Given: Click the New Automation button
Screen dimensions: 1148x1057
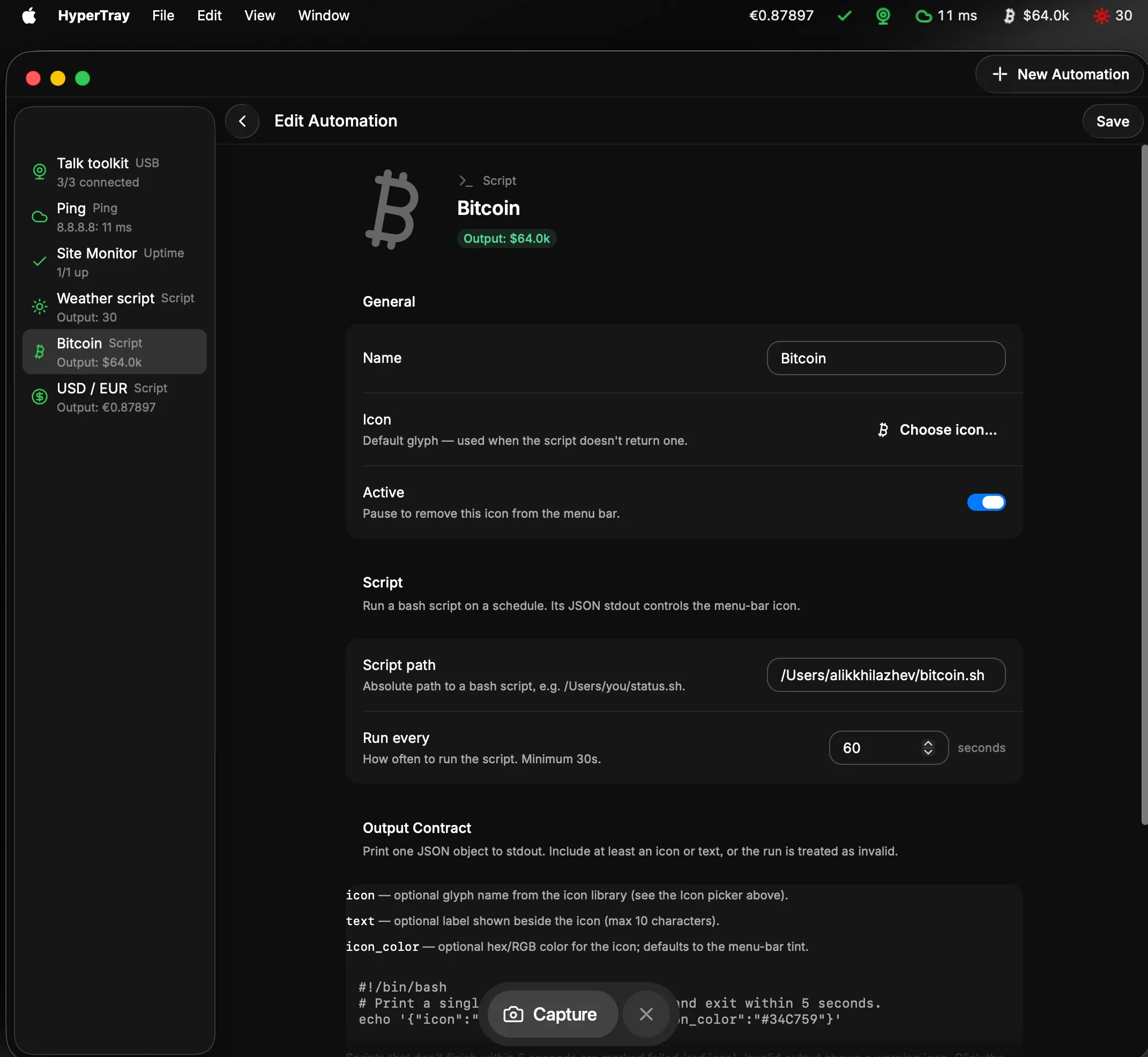Looking at the screenshot, I should tap(1060, 75).
